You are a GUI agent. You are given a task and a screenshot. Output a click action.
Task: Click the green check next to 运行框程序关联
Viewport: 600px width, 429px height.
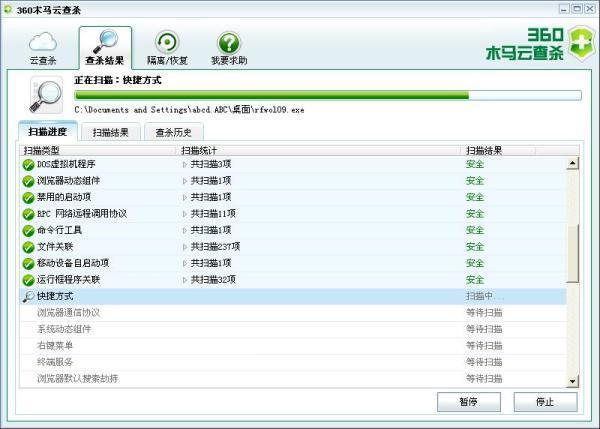click(x=28, y=280)
